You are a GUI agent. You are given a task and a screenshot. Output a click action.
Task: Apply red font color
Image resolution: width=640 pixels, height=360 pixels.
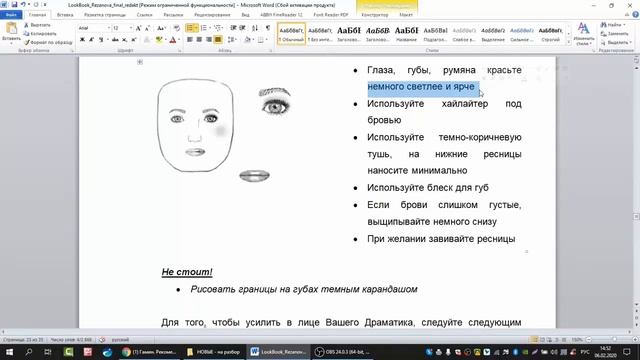coord(173,40)
